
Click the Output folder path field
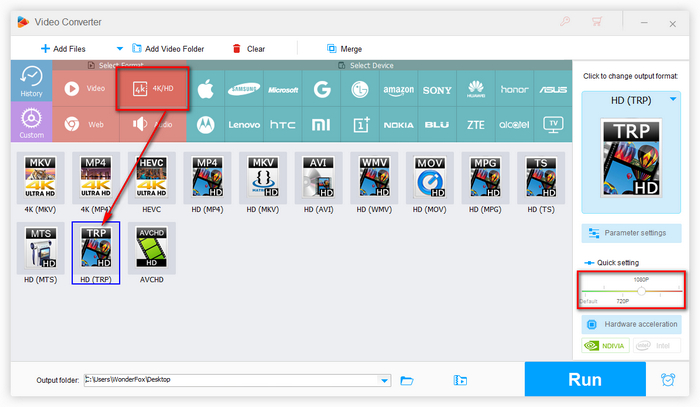231,380
